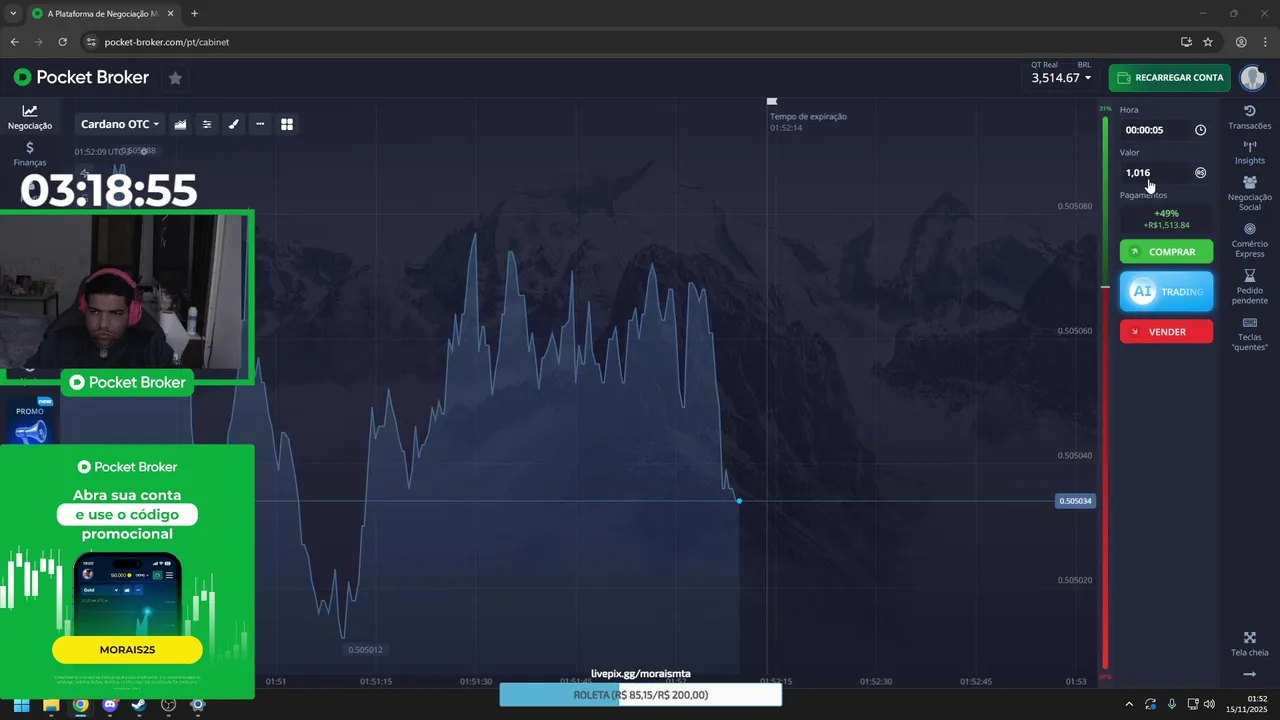This screenshot has height=720, width=1280.
Task: Click the green COMPRAR button
Action: click(x=1166, y=252)
